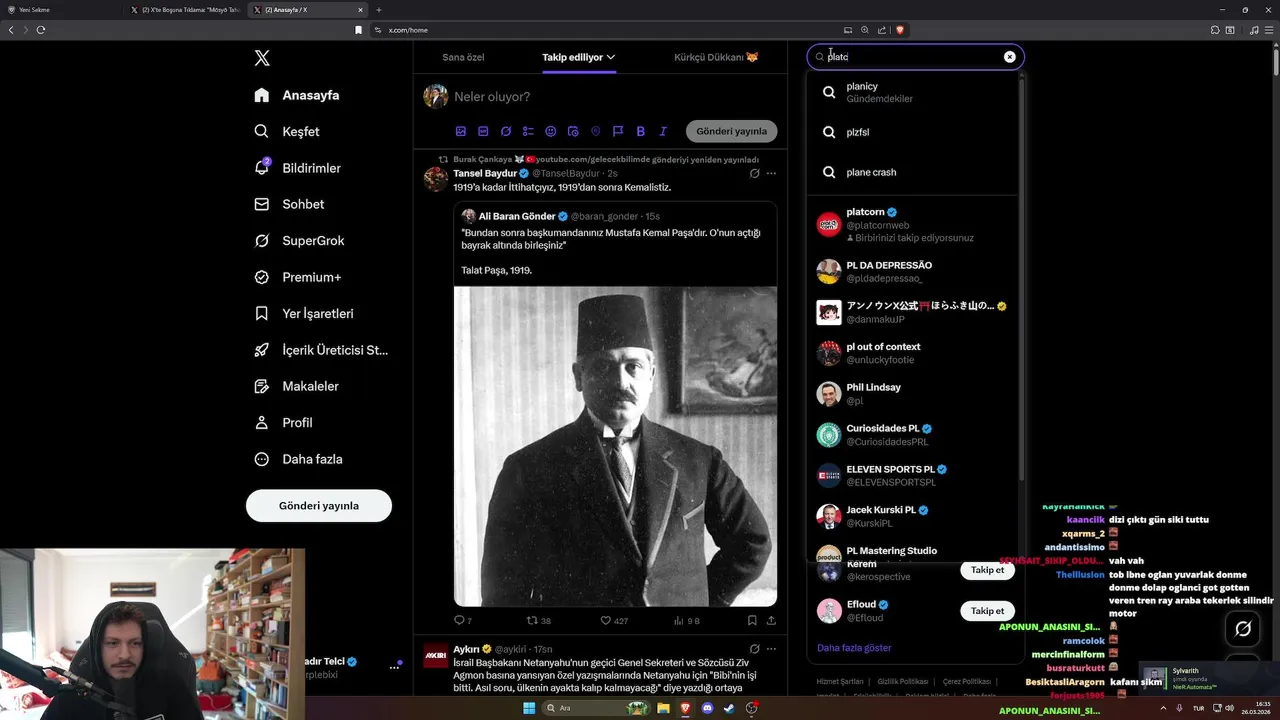Open İçerik Üreticisi Stüdyosu

(321, 350)
